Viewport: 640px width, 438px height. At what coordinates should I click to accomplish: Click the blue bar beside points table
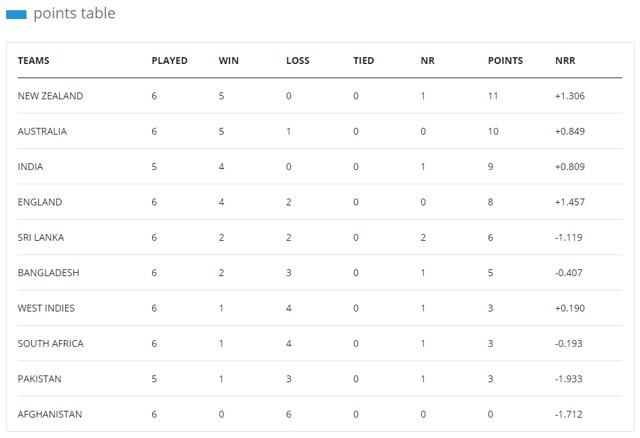tap(16, 15)
